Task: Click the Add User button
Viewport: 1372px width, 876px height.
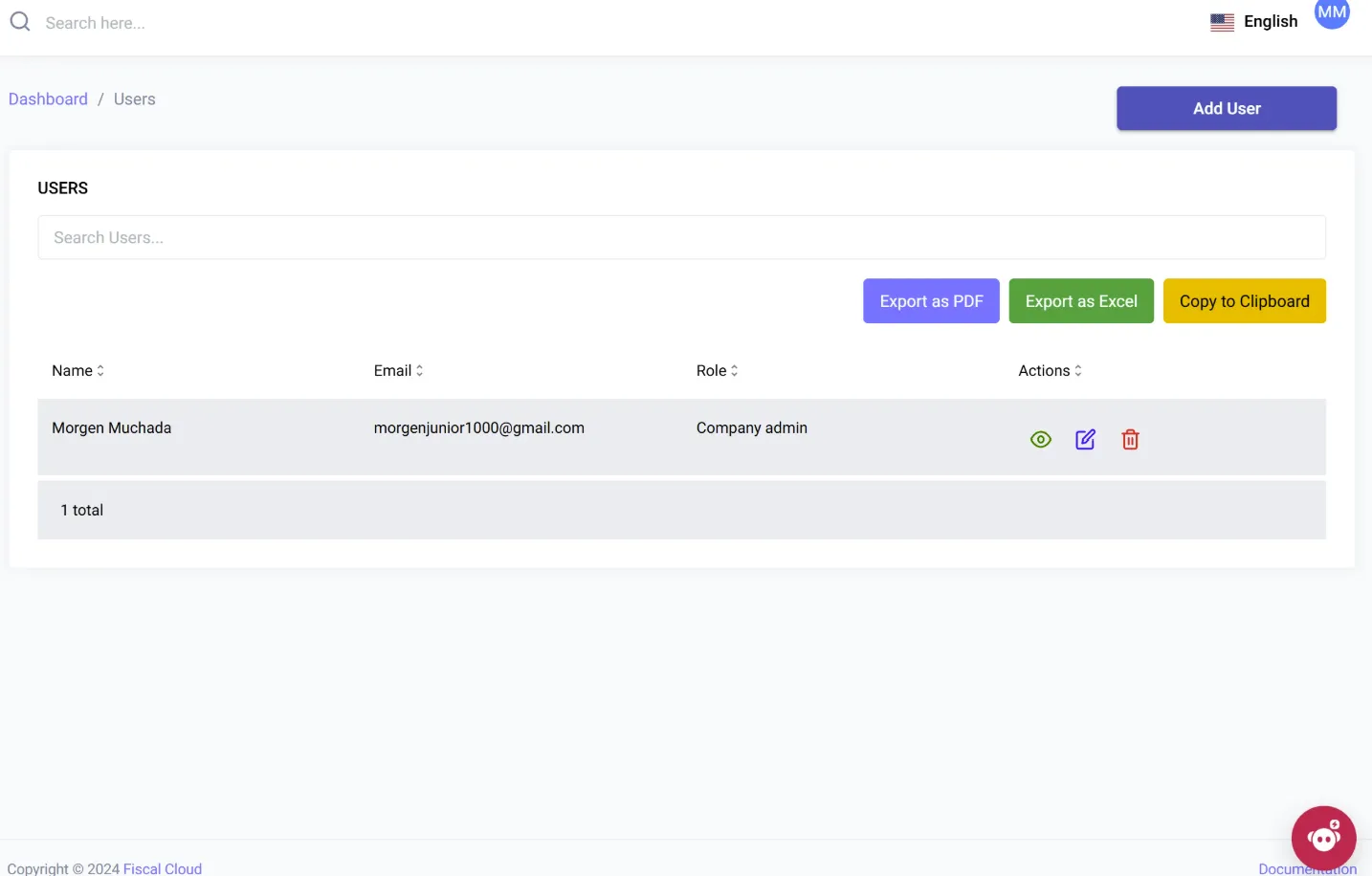Action: pyautogui.click(x=1227, y=108)
